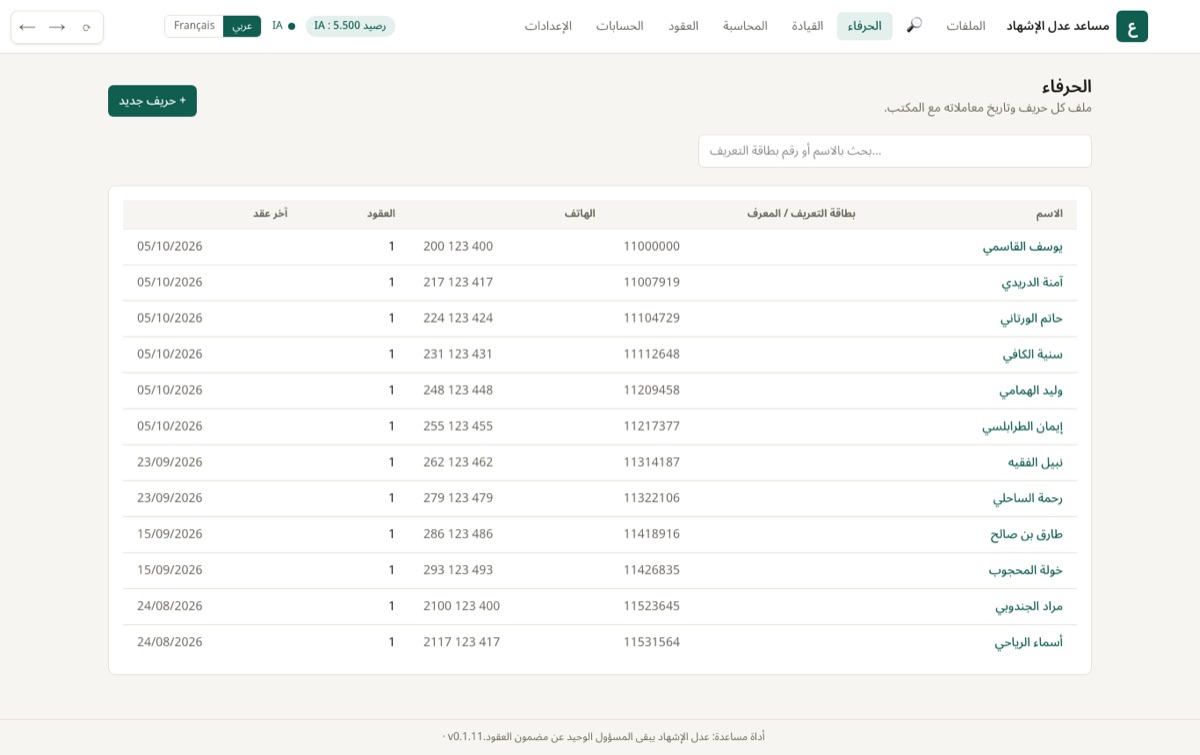1200x755 pixels.
Task: Click ID number 11104729
Action: tap(652, 318)
